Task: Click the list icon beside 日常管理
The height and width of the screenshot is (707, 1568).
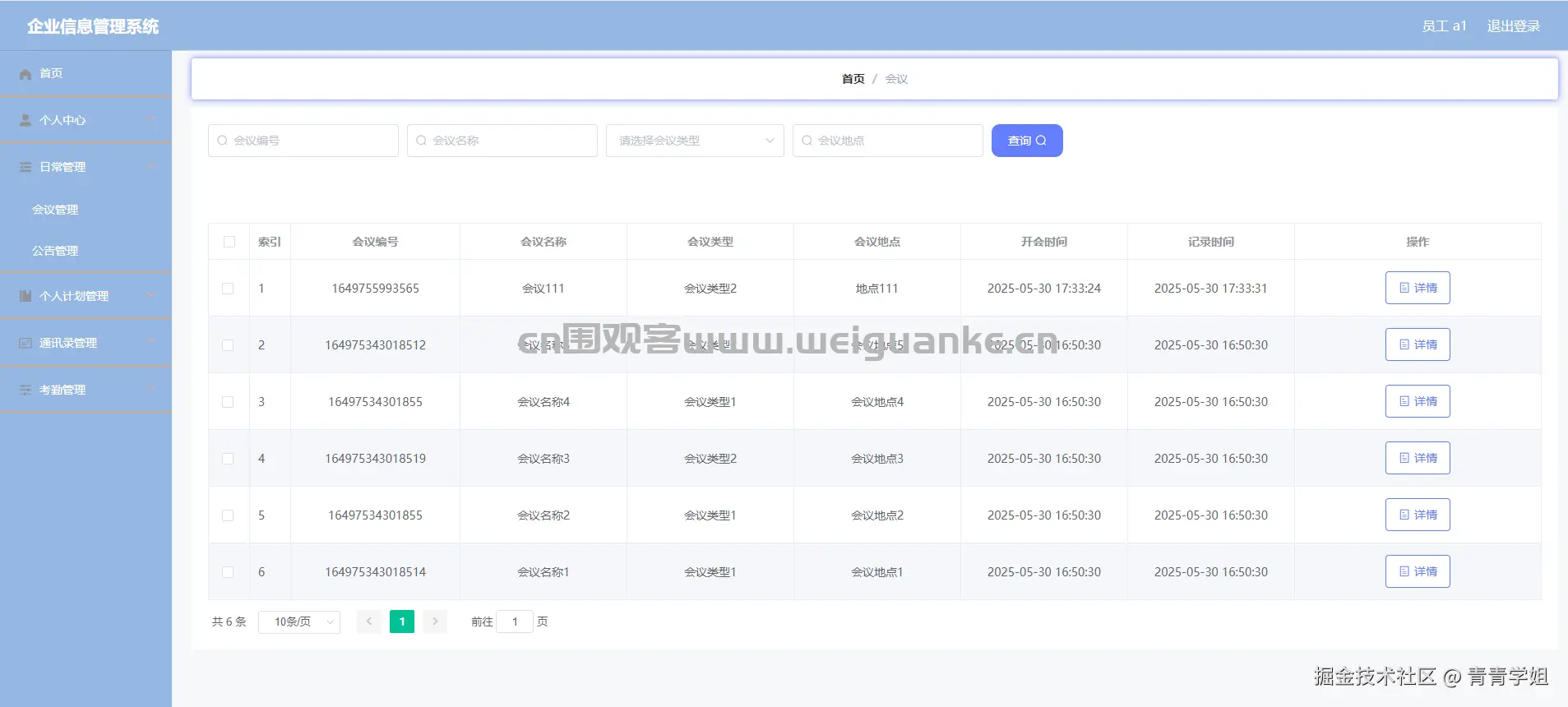Action: pos(25,167)
